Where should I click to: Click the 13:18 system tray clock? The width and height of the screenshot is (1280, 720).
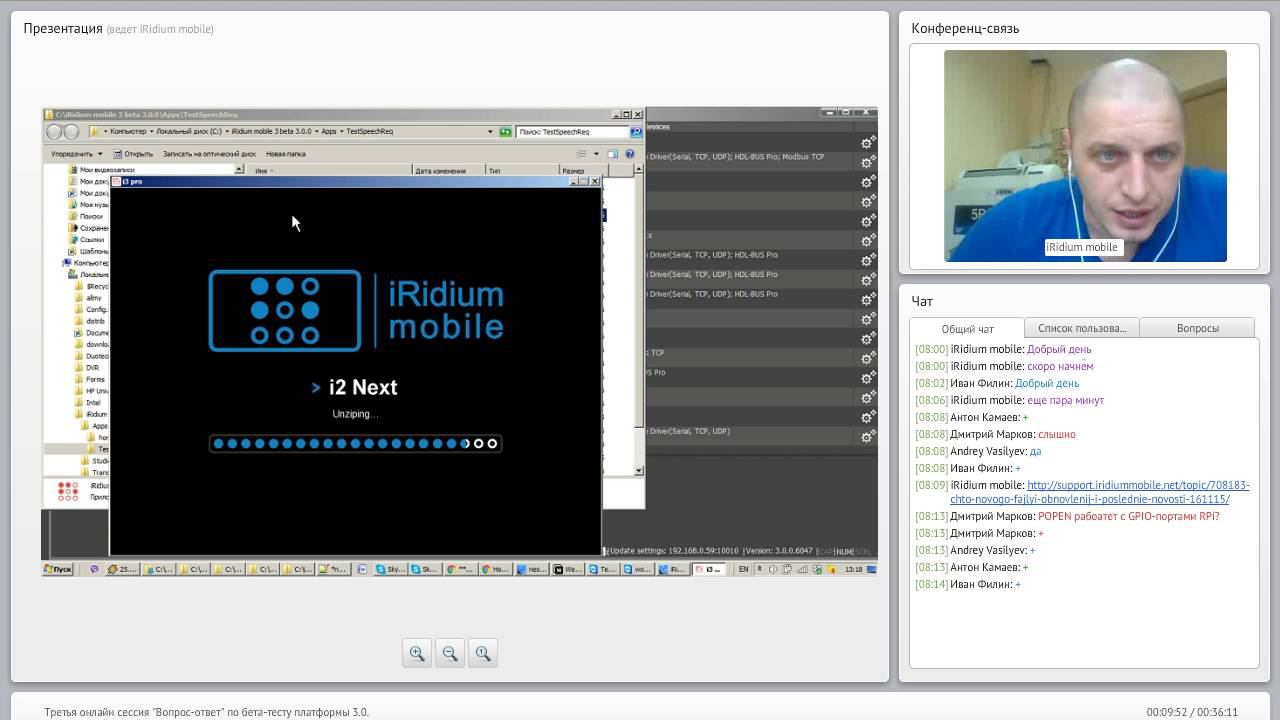(x=853, y=569)
